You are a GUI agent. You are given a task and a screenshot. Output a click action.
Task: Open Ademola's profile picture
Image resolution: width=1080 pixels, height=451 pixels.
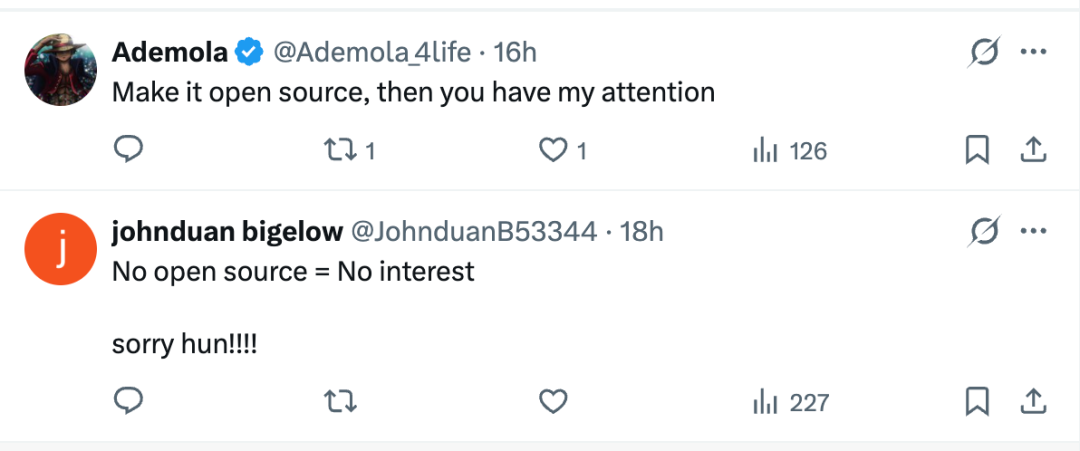tap(60, 70)
